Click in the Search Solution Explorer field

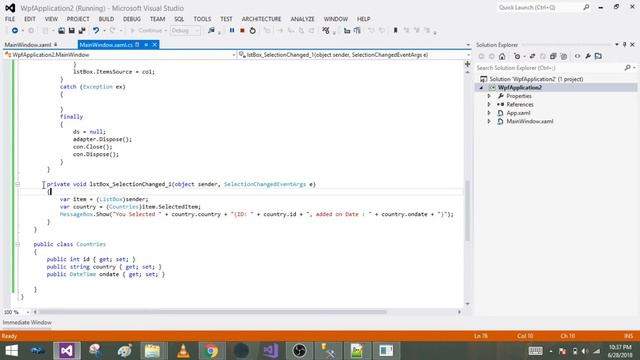click(550, 68)
